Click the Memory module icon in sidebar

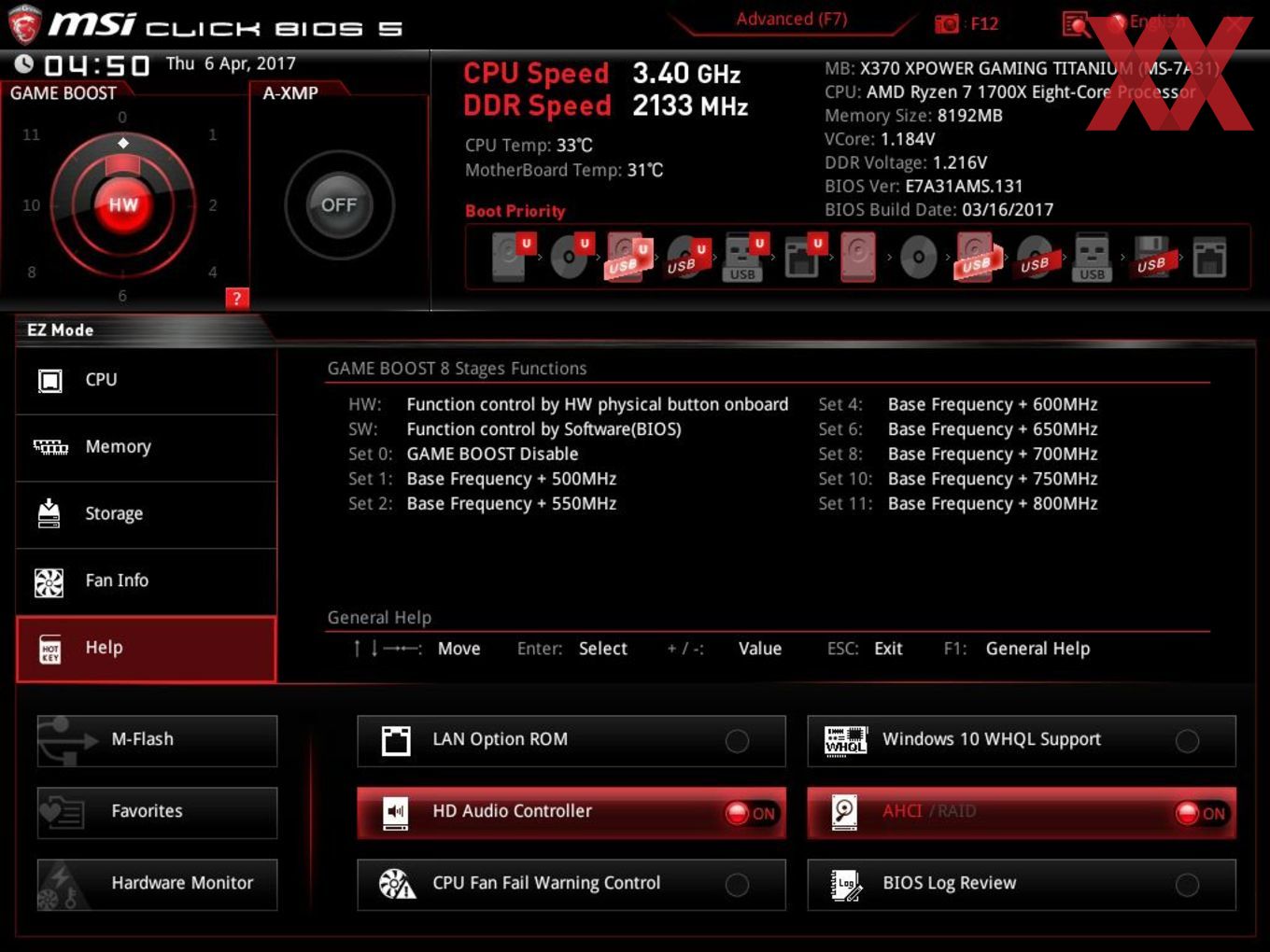[50, 447]
